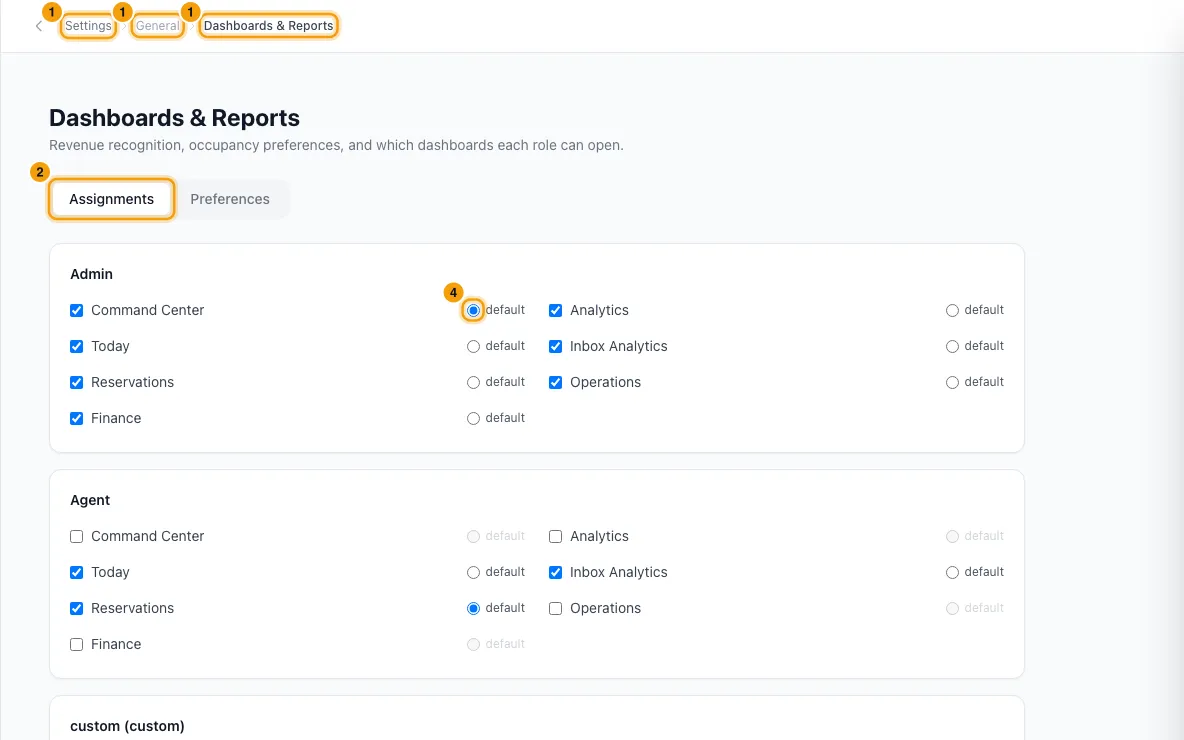
Task: Enable Agent Analytics checkbox
Action: pyautogui.click(x=556, y=537)
